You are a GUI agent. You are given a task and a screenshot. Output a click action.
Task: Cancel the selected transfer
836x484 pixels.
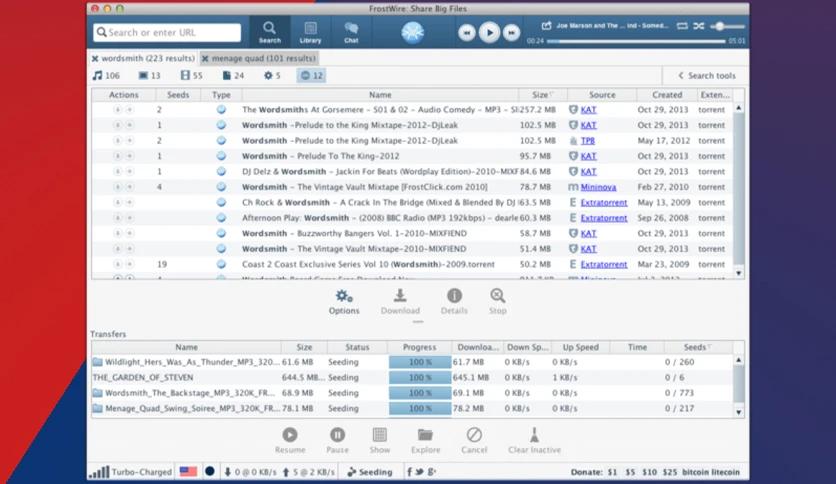[x=474, y=441]
